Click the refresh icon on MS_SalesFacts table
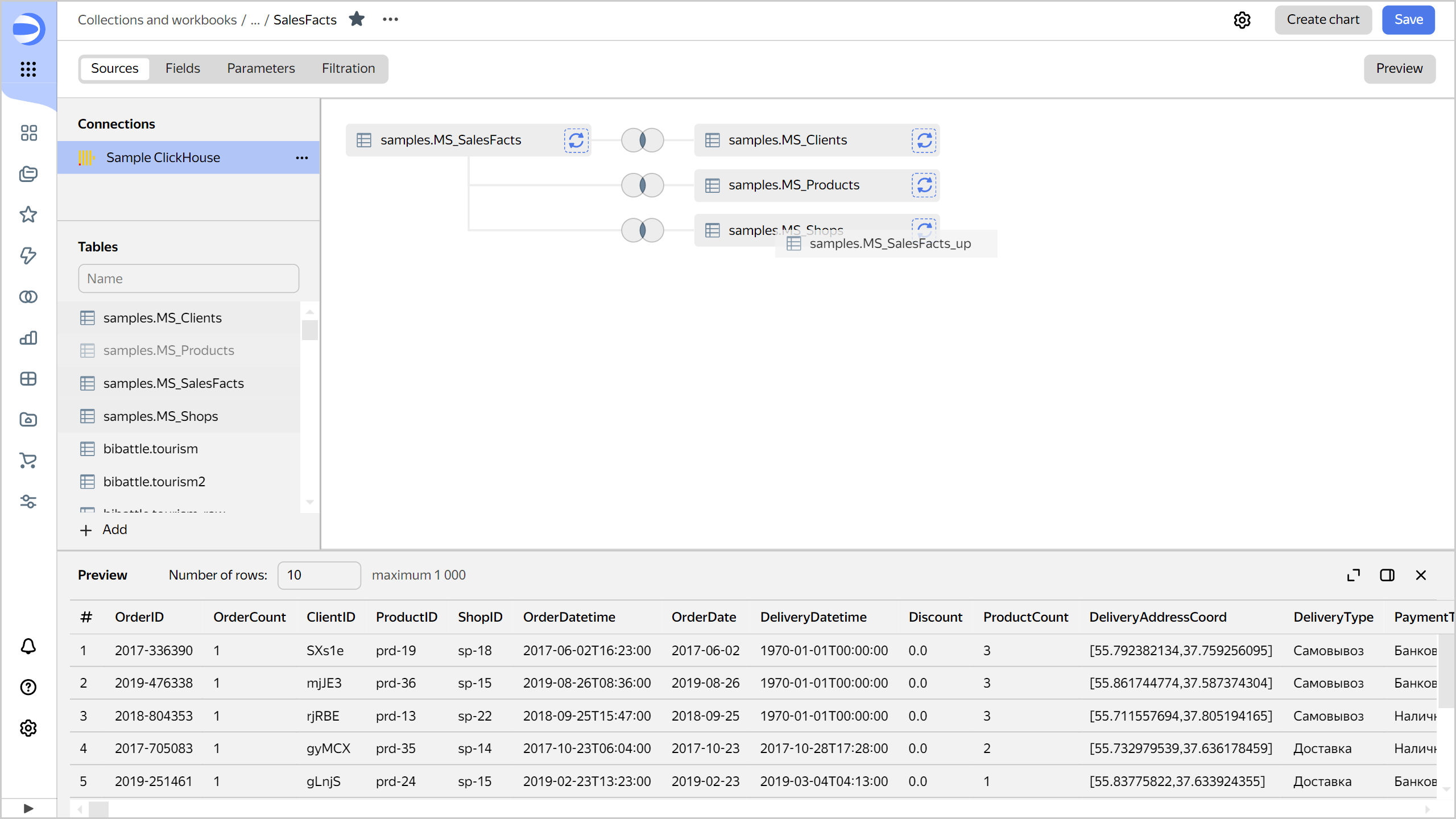1456x819 pixels. pos(575,140)
